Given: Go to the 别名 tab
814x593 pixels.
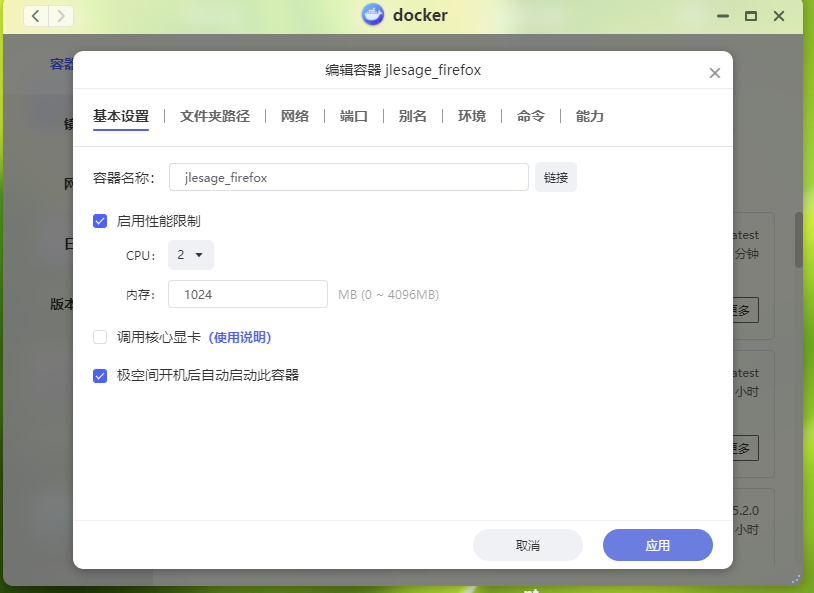Looking at the screenshot, I should 413,116.
